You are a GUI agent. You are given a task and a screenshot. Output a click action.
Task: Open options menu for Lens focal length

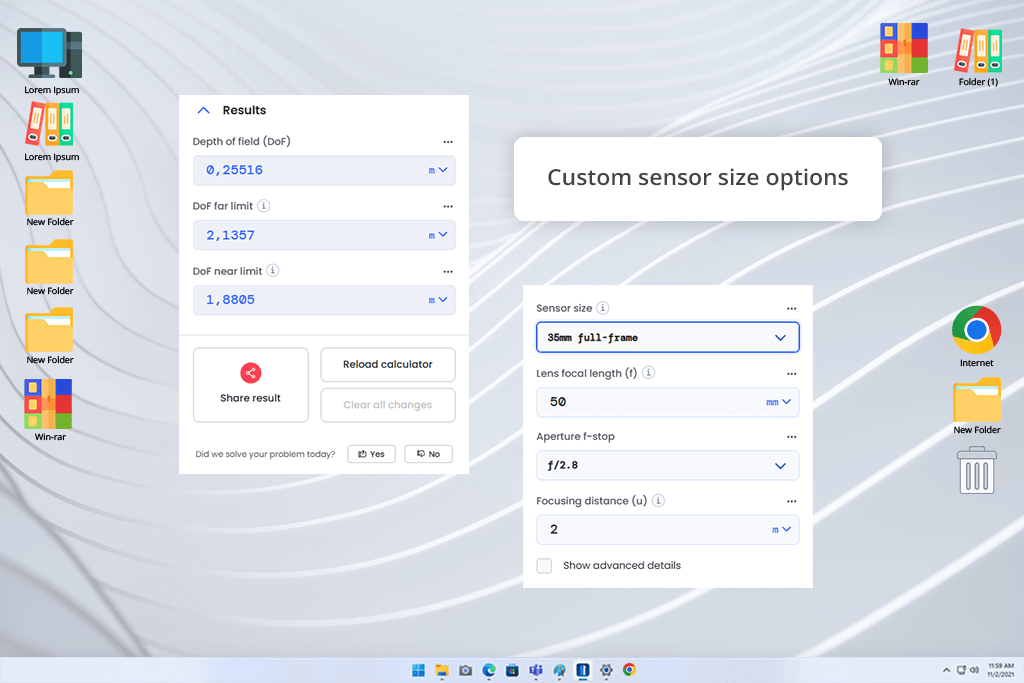792,374
